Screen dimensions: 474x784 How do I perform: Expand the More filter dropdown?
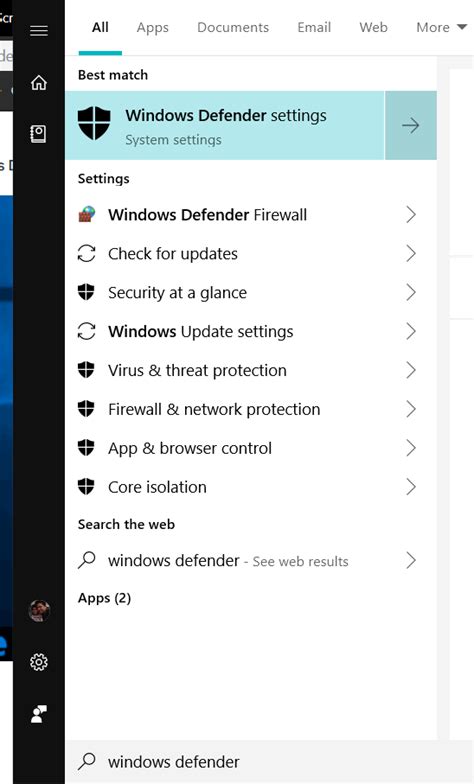tap(441, 27)
